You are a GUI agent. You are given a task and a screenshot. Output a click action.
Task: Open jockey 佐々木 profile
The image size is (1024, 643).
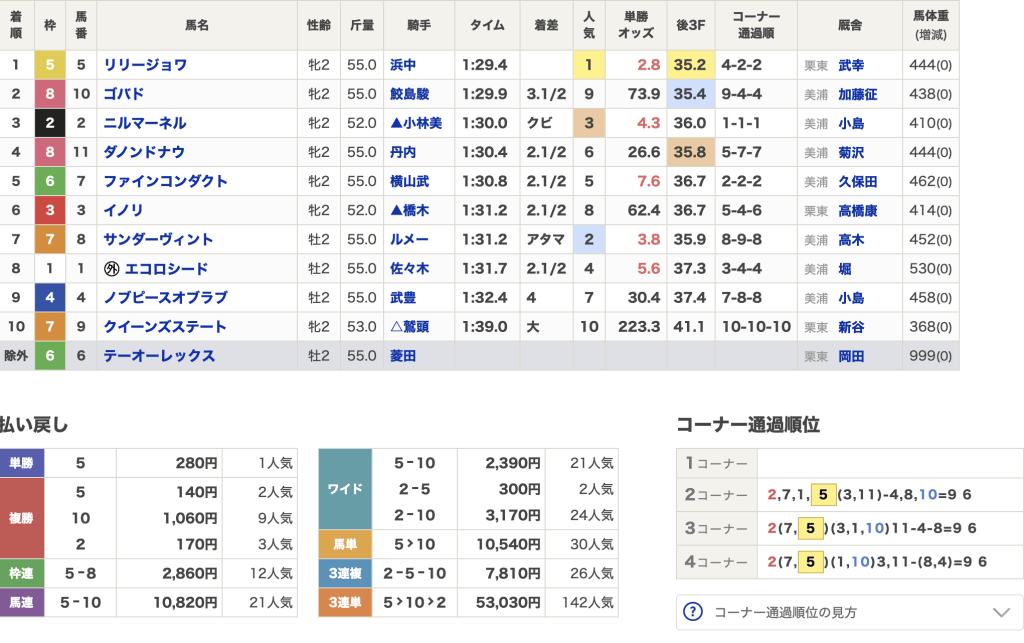coord(409,268)
